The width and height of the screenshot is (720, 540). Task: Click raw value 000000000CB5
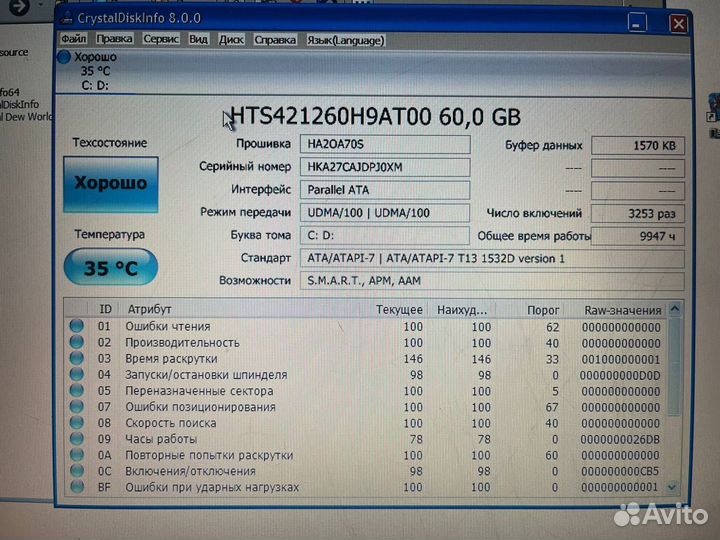coord(620,472)
